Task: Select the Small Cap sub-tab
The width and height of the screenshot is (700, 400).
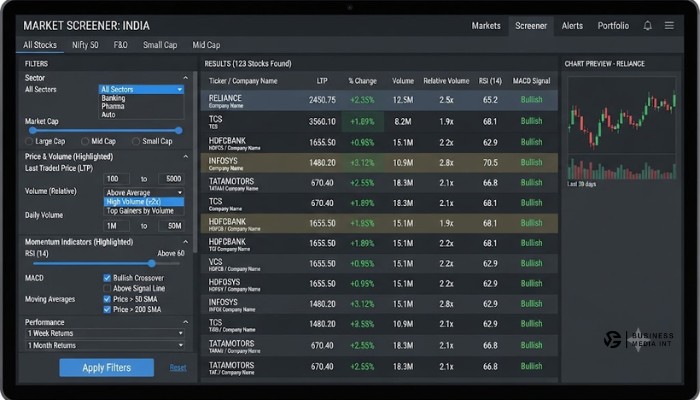Action: pyautogui.click(x=160, y=45)
